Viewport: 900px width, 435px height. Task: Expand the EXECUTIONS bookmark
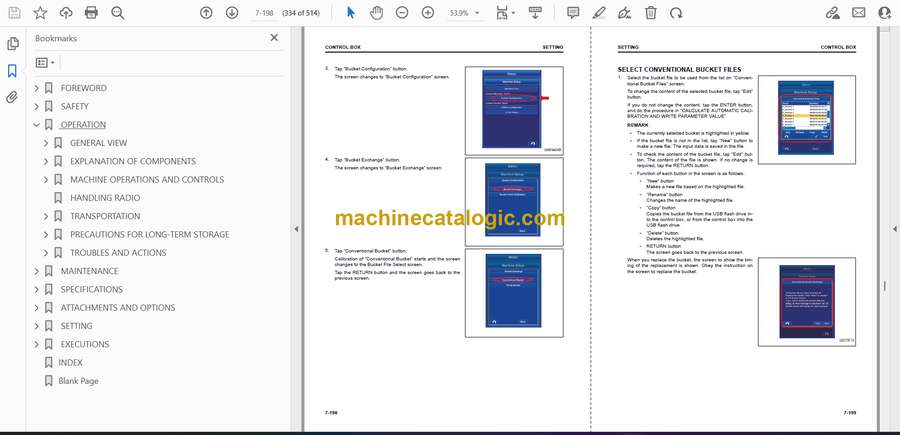[x=37, y=344]
